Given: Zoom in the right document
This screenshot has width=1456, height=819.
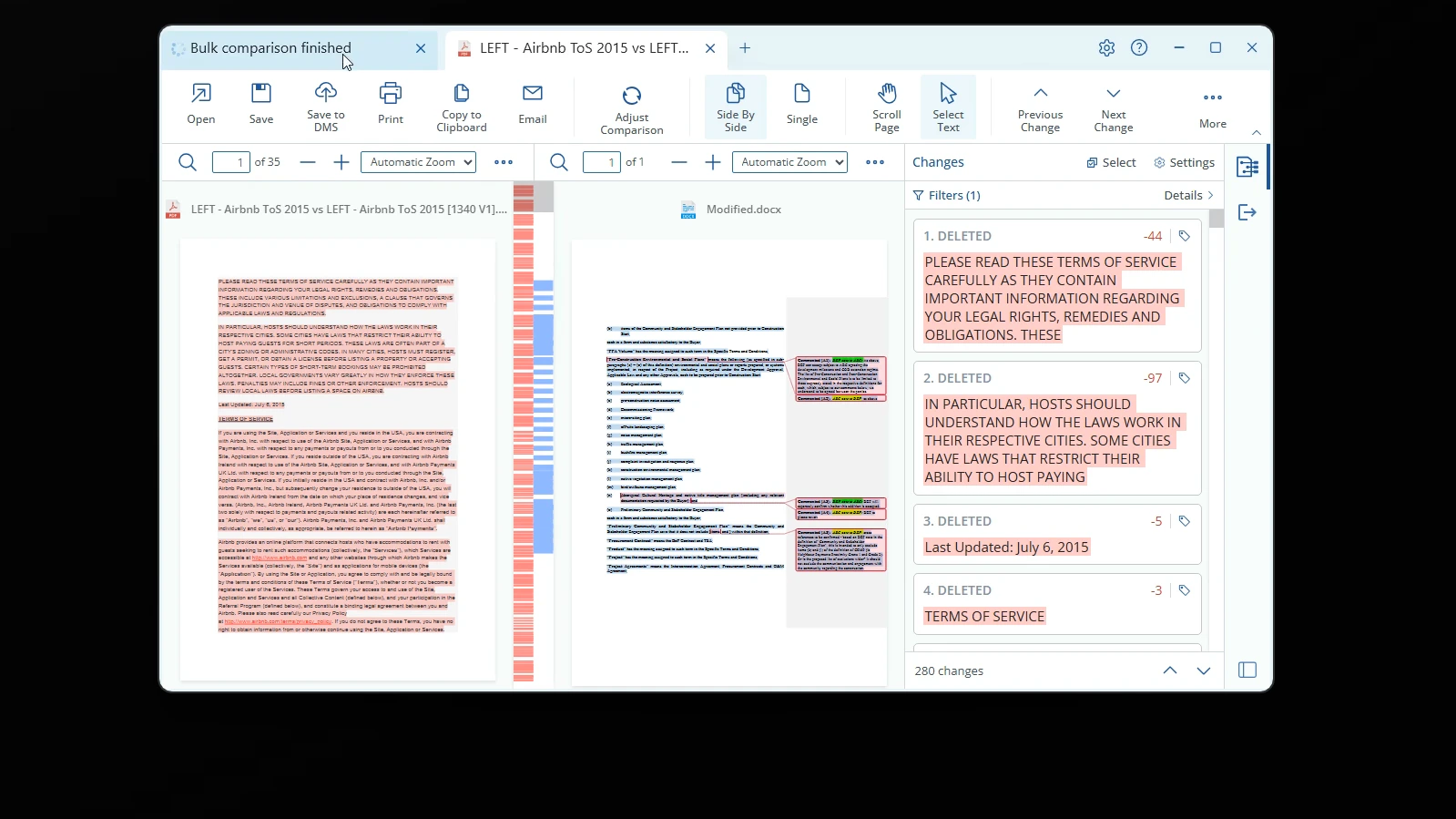Looking at the screenshot, I should 713,162.
